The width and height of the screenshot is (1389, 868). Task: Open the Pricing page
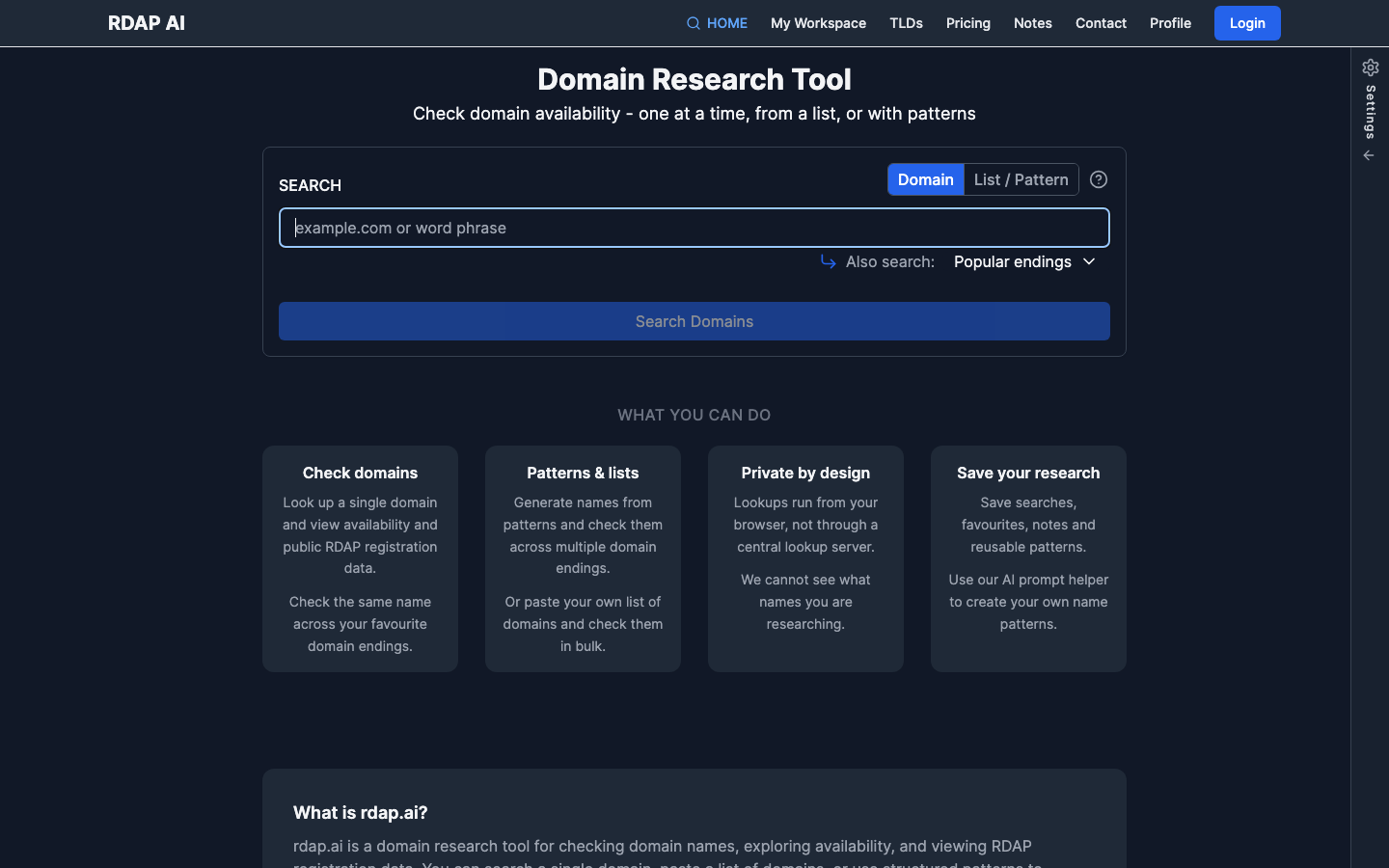click(967, 23)
